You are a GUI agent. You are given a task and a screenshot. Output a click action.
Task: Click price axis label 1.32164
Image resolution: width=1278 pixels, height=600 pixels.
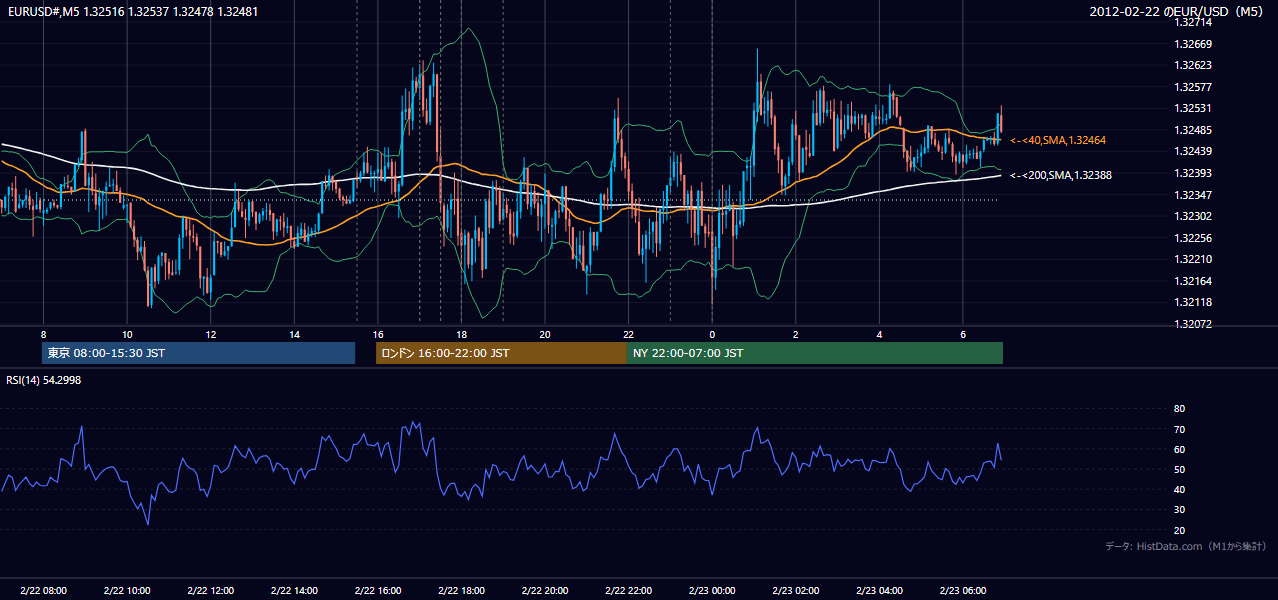(1192, 281)
